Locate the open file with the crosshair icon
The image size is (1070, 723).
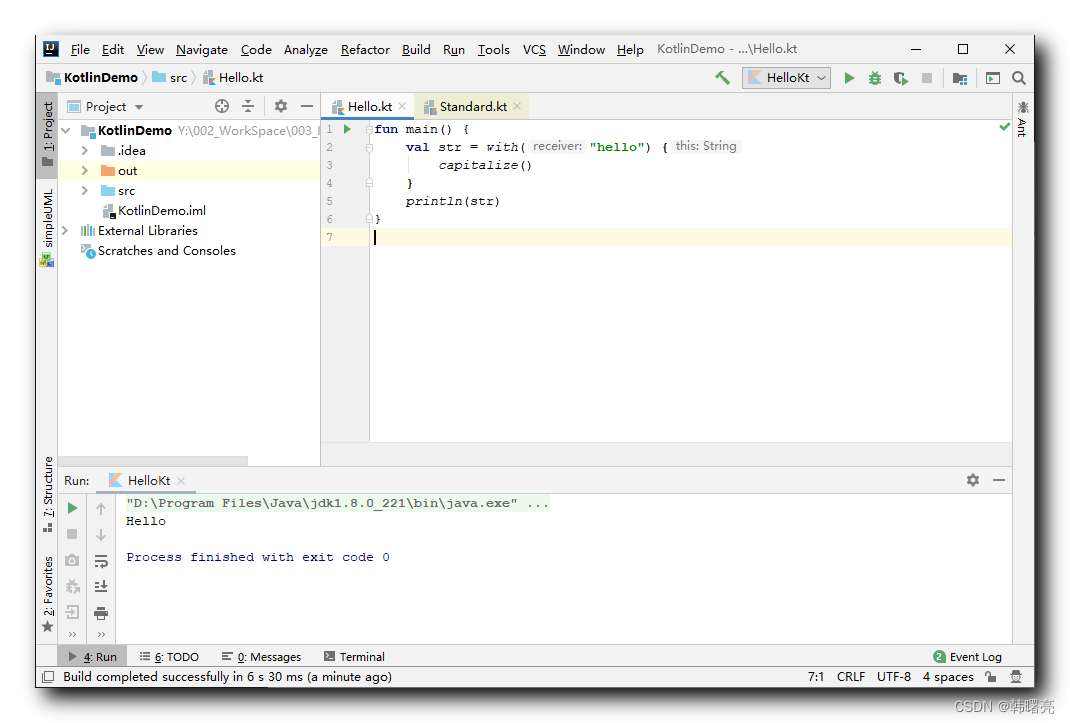(x=222, y=106)
